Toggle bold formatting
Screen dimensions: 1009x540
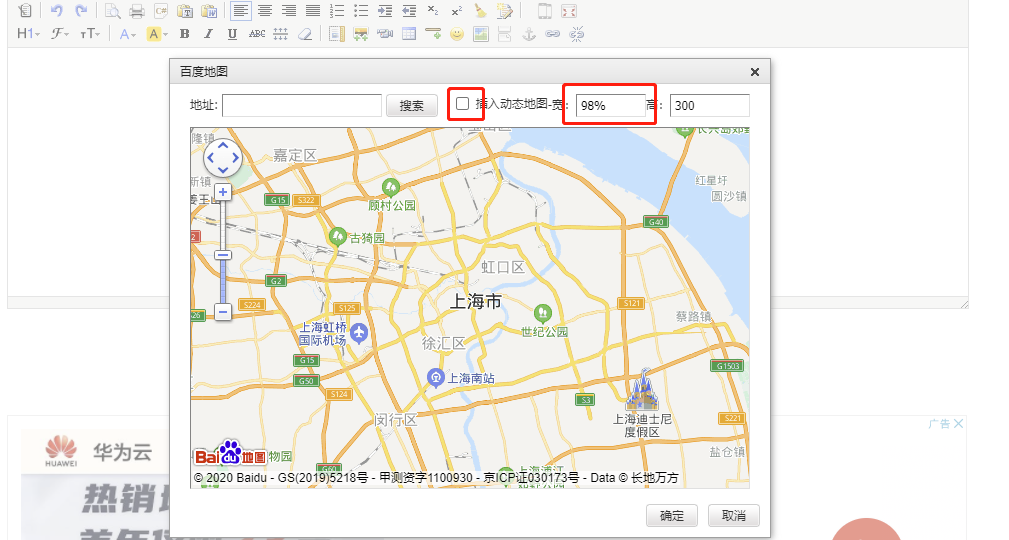[185, 34]
